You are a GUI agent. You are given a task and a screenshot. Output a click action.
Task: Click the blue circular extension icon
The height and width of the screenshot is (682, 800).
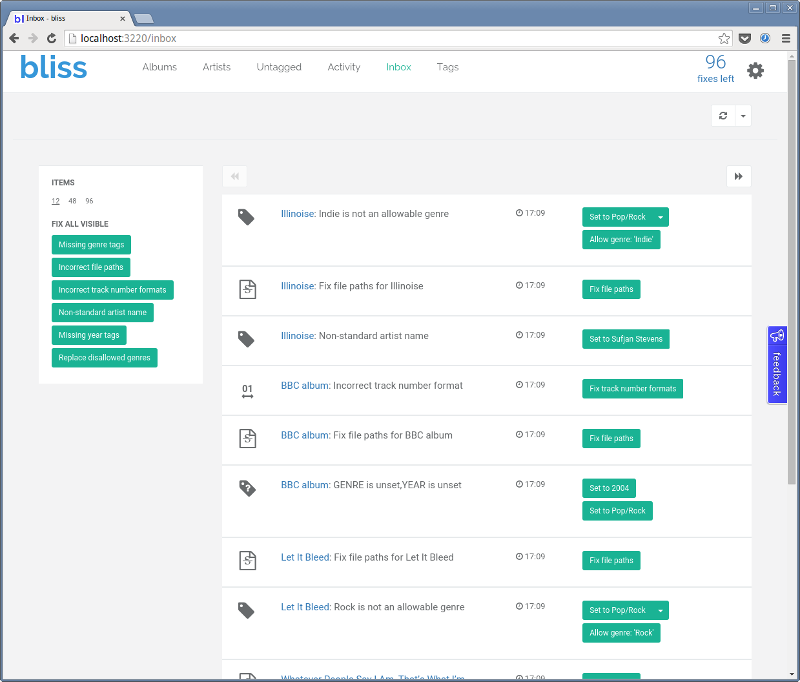pyautogui.click(x=765, y=38)
